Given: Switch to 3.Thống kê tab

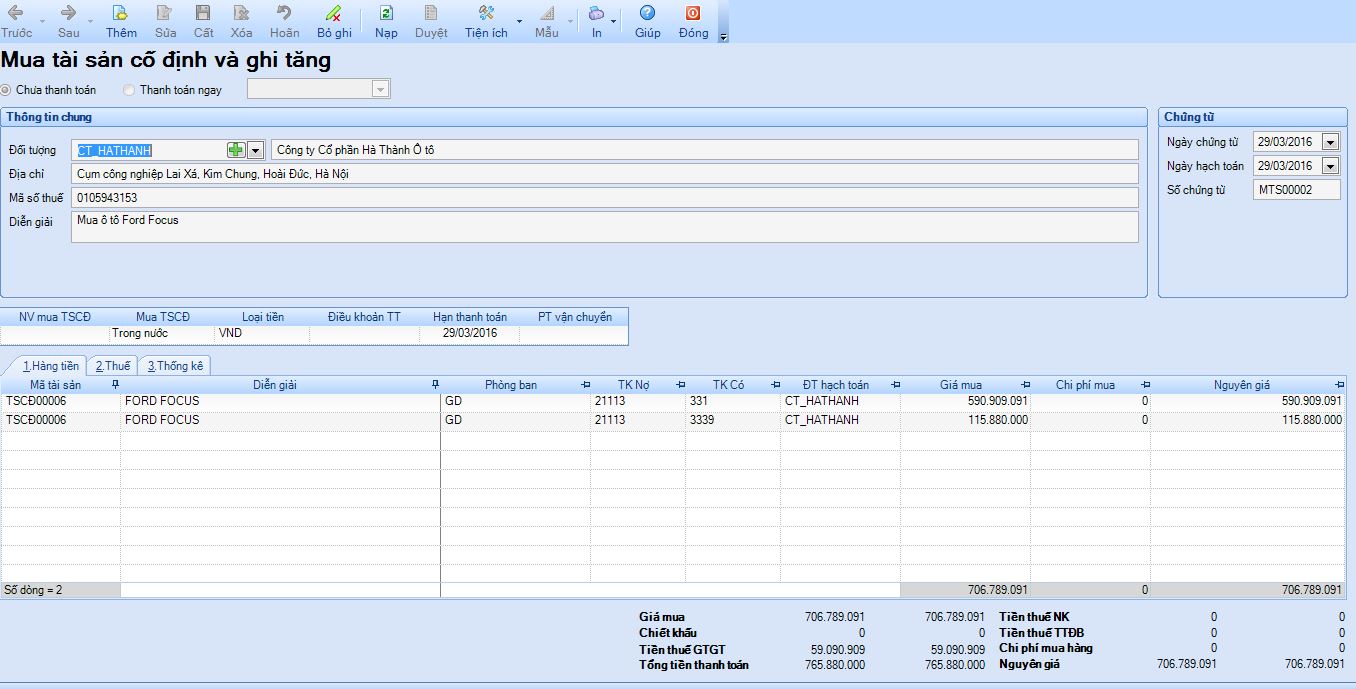Looking at the screenshot, I should [175, 366].
